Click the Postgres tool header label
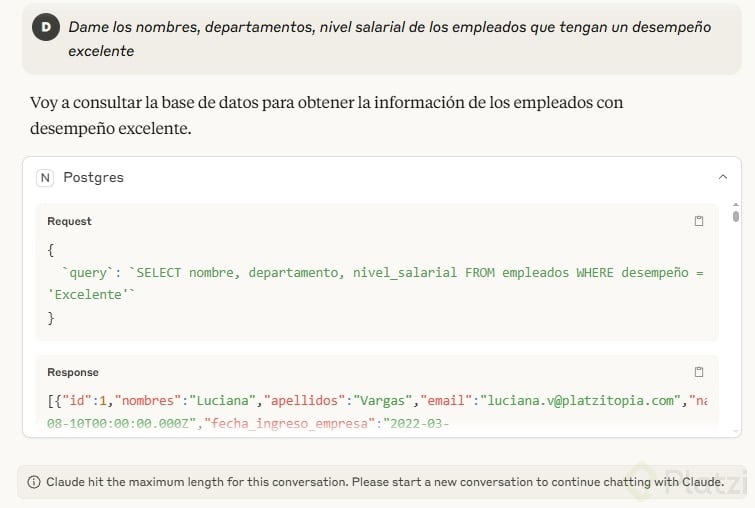Image resolution: width=755 pixels, height=508 pixels. [x=93, y=178]
